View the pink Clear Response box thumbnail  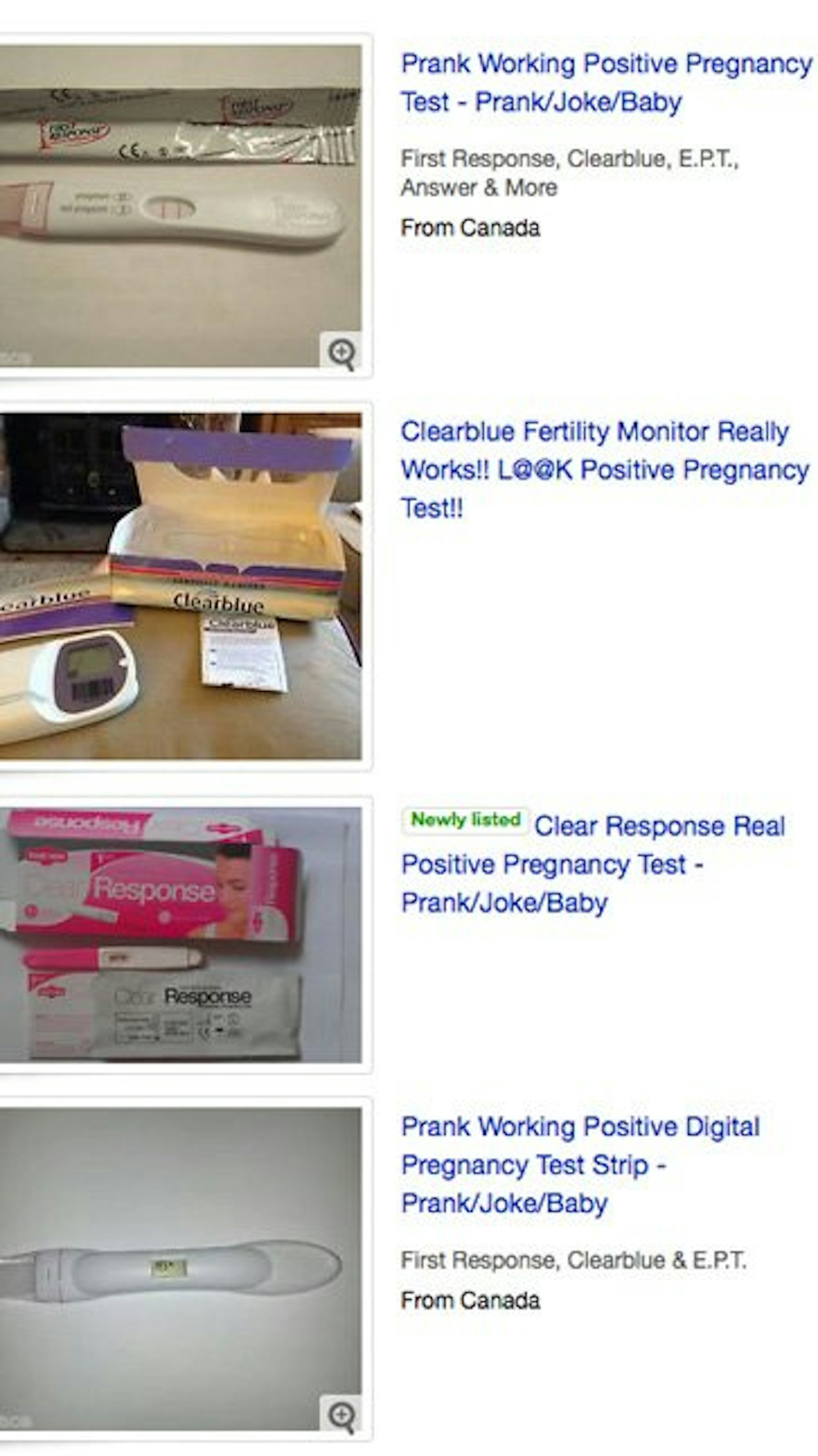(181, 935)
